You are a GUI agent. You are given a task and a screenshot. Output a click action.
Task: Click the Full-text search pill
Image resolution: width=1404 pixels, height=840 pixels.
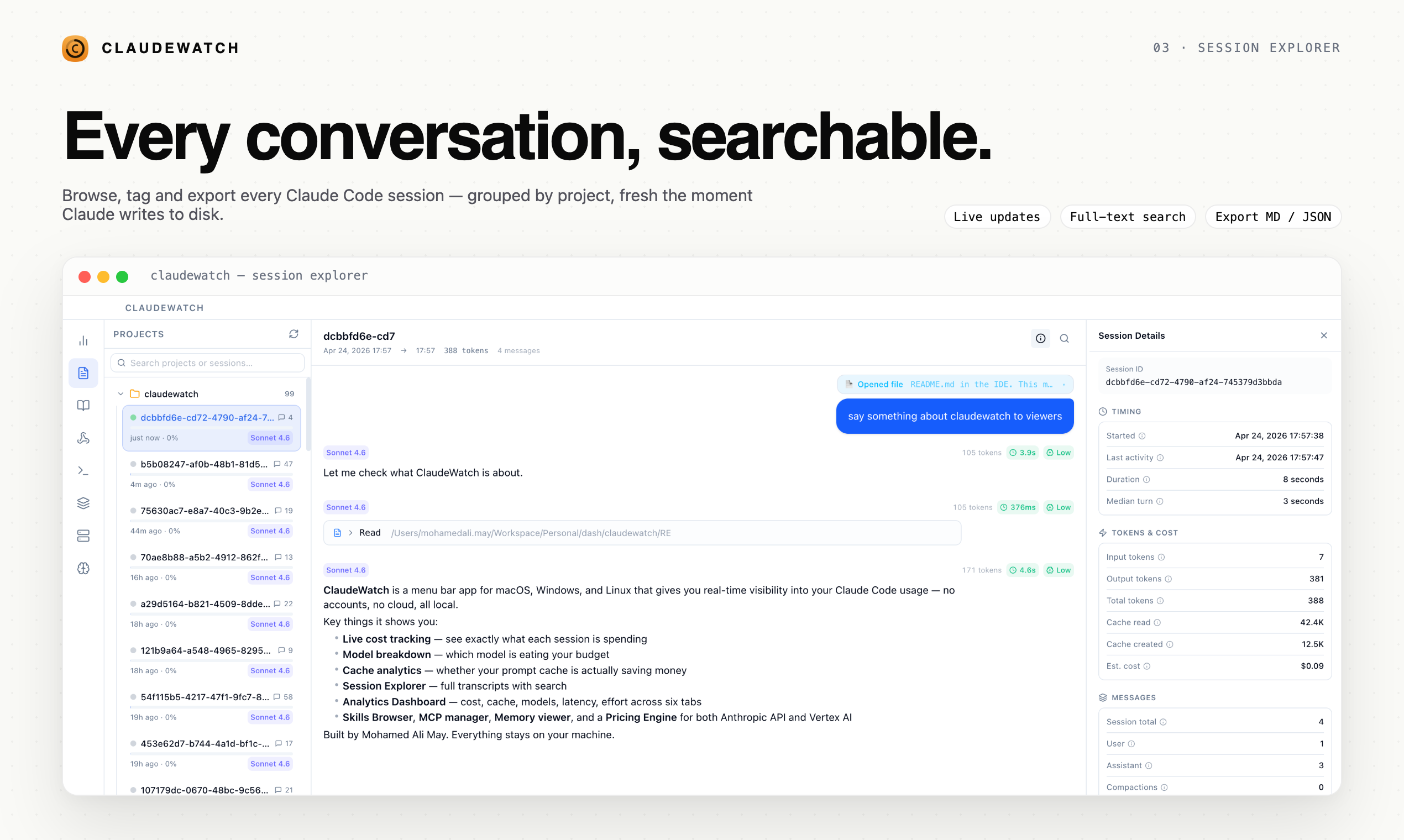[x=1128, y=217]
